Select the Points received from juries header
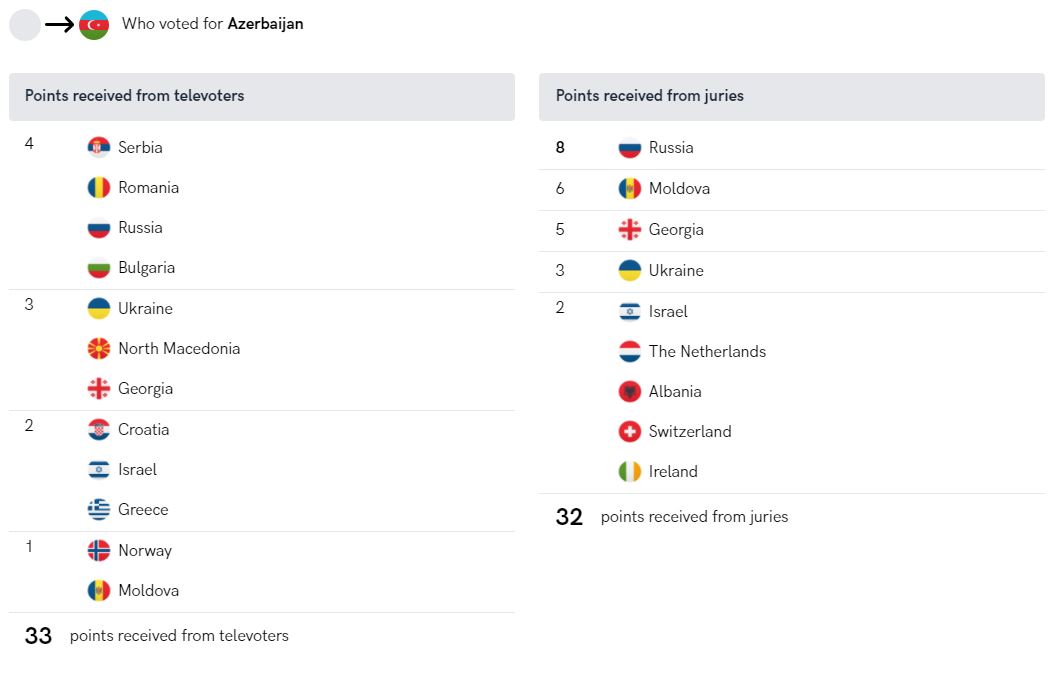1054x673 pixels. click(792, 97)
